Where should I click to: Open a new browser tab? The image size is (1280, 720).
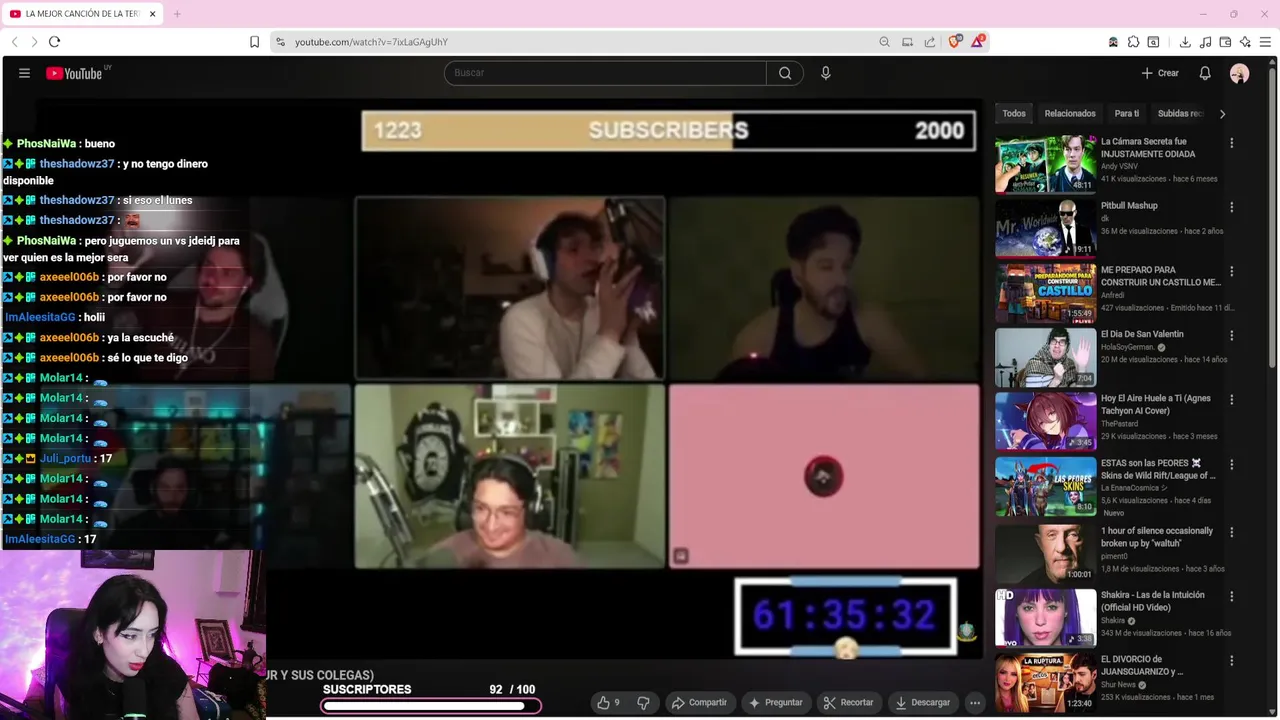pyautogui.click(x=177, y=14)
